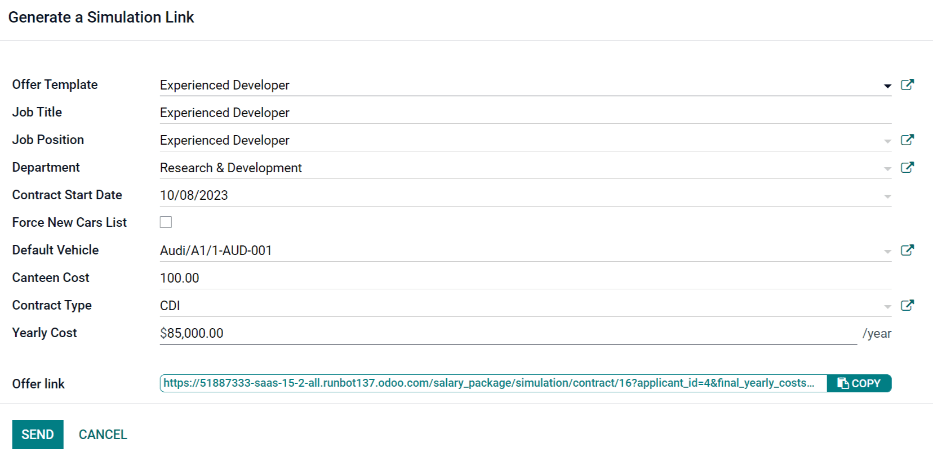Edit the Job Title field
Viewport: 933px width, 461px height.
pos(520,113)
